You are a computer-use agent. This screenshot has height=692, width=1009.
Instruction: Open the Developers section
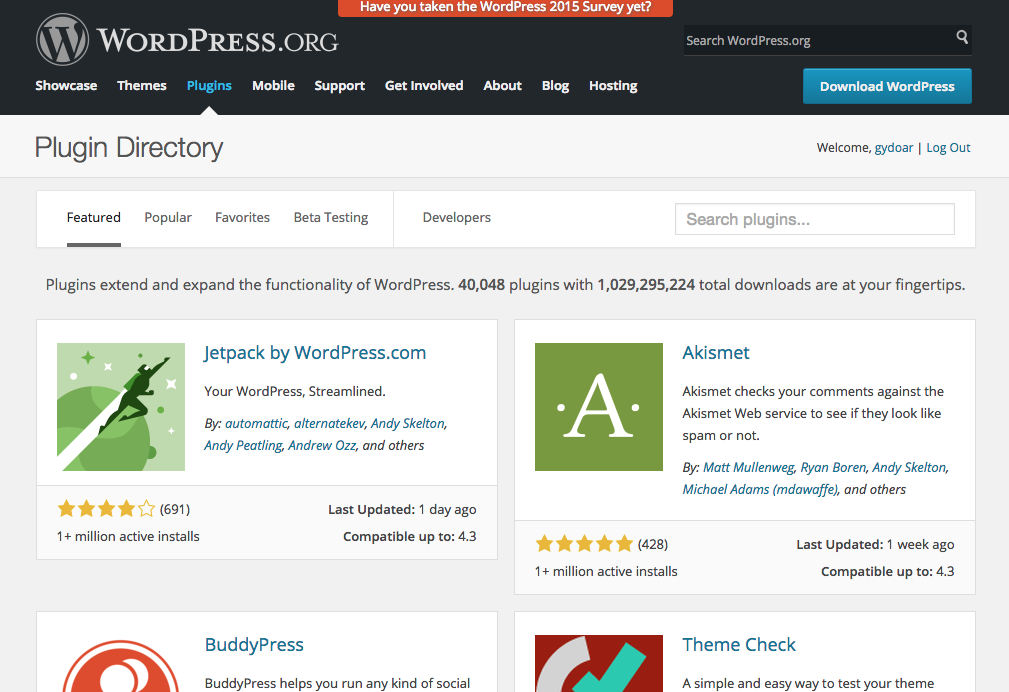coord(456,217)
